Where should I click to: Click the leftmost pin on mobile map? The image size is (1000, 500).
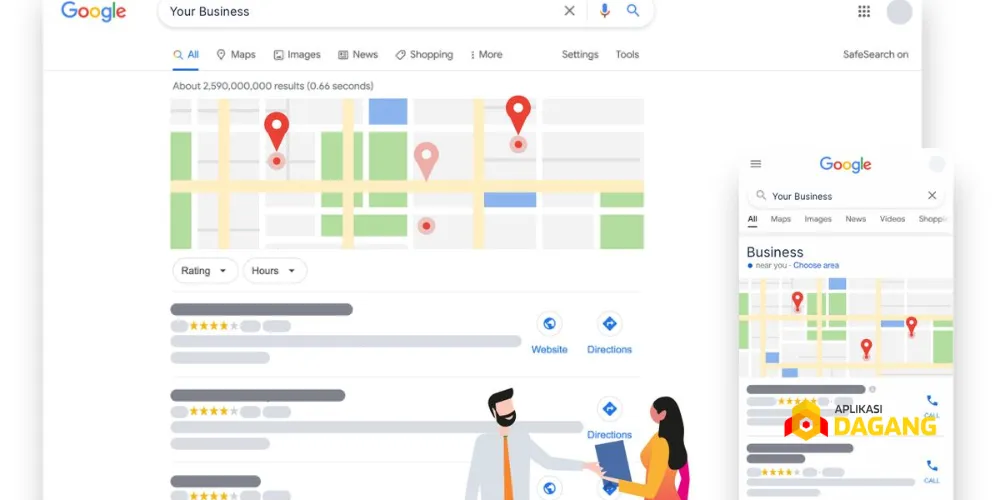797,300
